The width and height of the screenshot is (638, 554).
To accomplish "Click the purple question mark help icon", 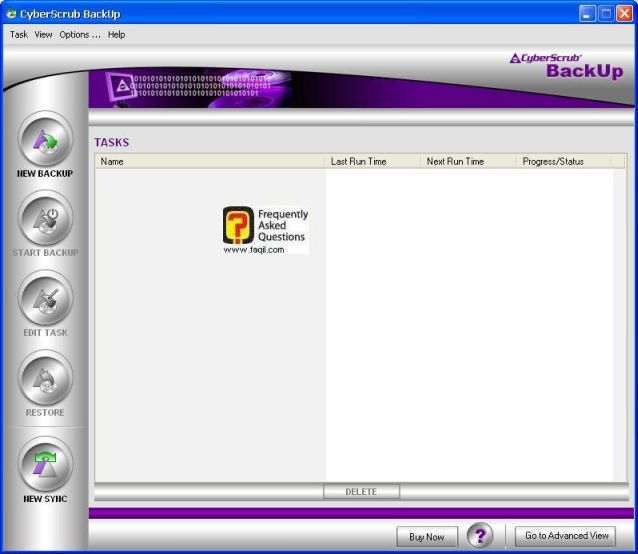I will click(x=480, y=536).
